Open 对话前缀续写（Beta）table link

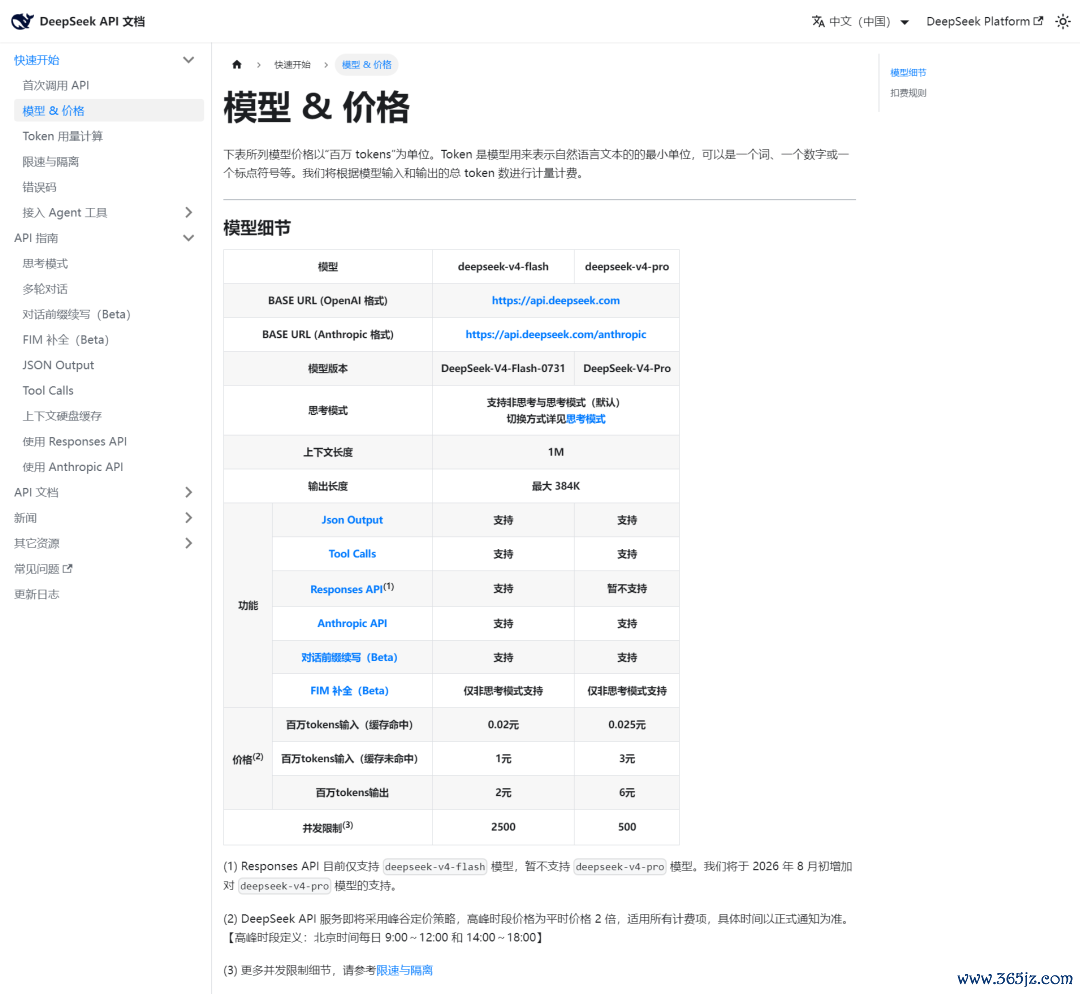(349, 657)
